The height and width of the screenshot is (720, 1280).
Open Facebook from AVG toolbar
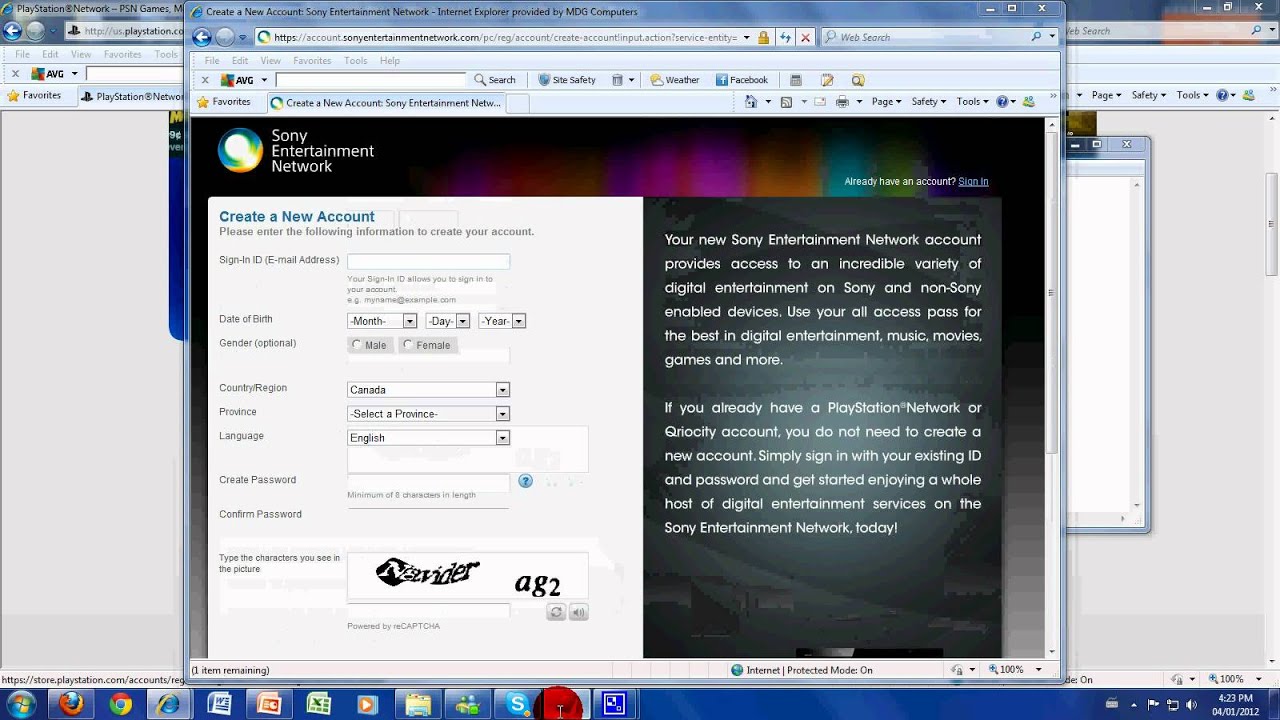point(742,80)
